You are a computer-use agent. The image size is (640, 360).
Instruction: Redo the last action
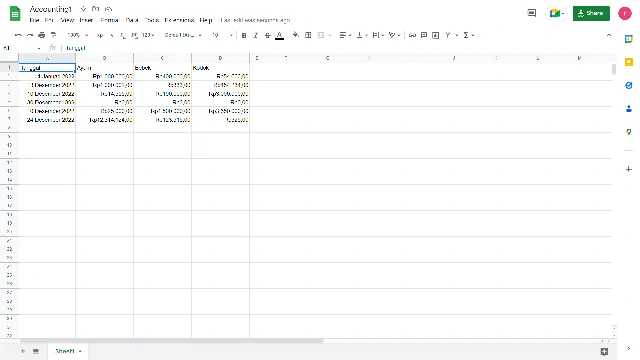30,35
